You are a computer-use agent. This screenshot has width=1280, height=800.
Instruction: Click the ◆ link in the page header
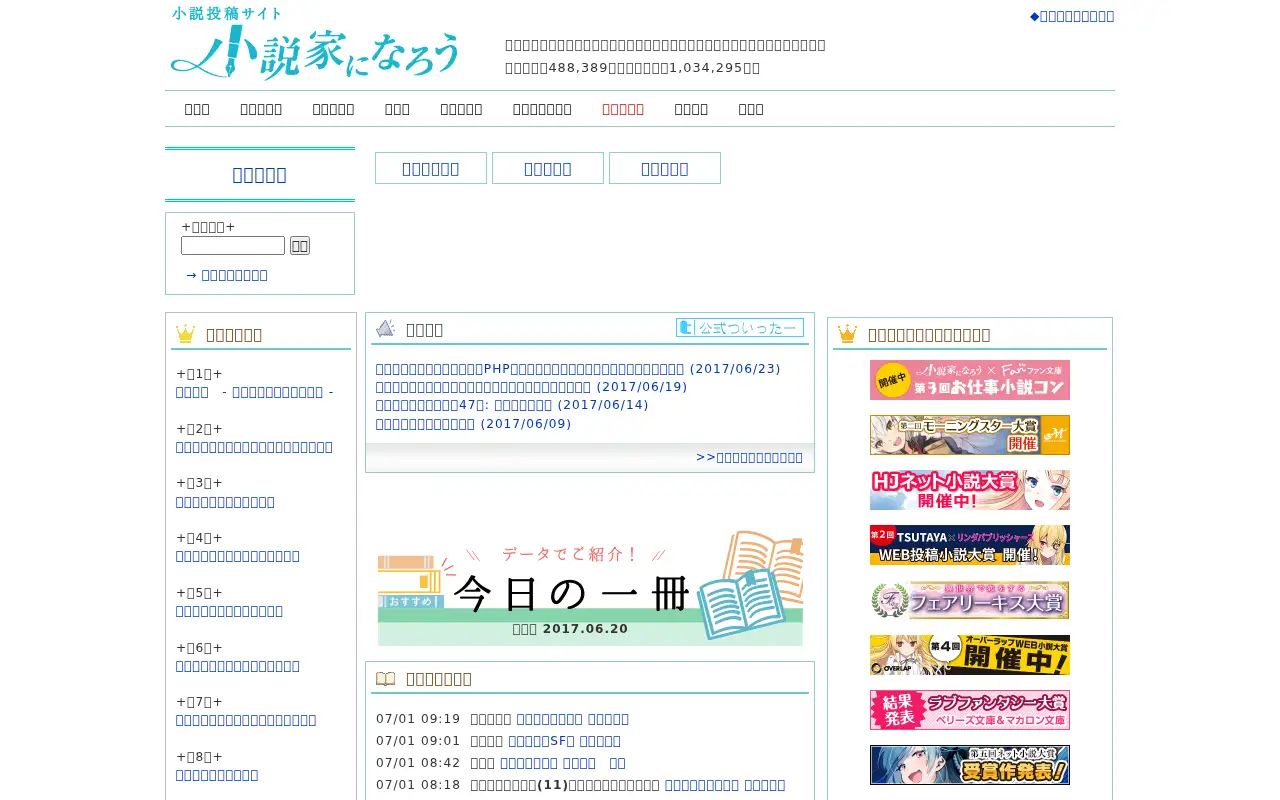pos(1072,16)
